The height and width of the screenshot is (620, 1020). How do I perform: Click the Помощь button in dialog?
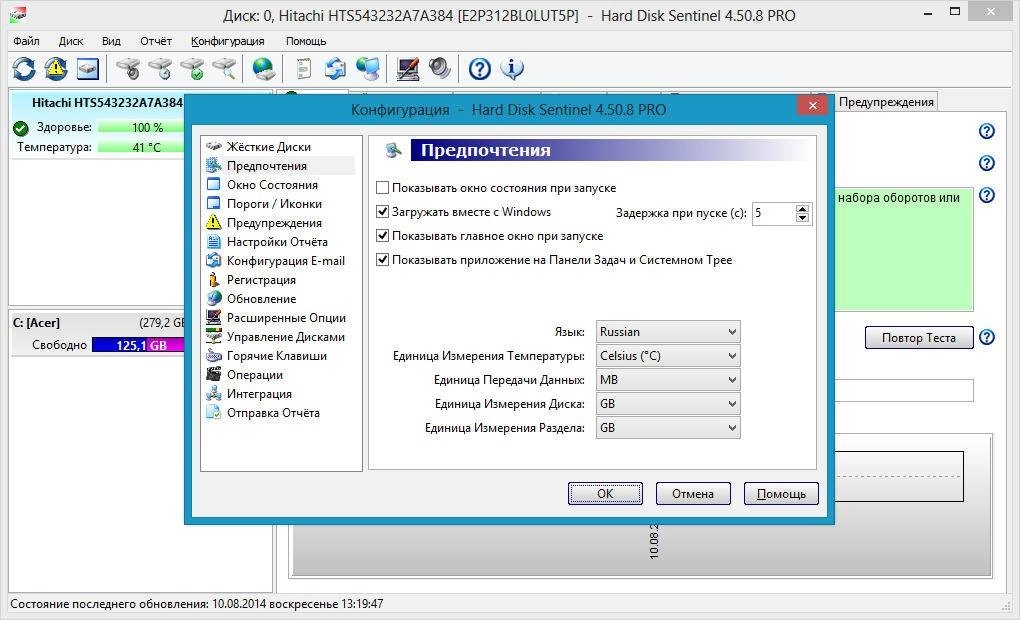click(x=781, y=494)
